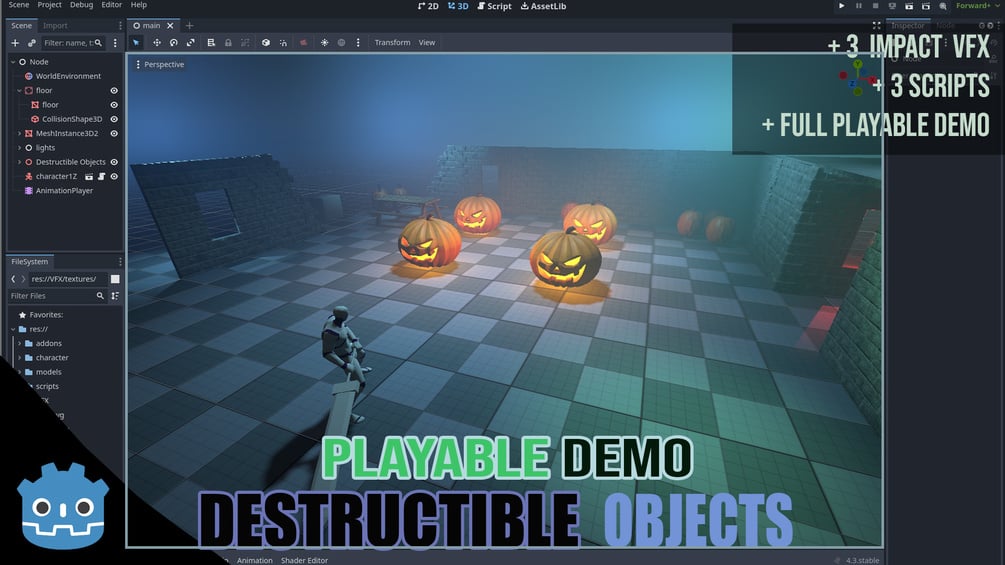Collapse the floor node children

19,90
